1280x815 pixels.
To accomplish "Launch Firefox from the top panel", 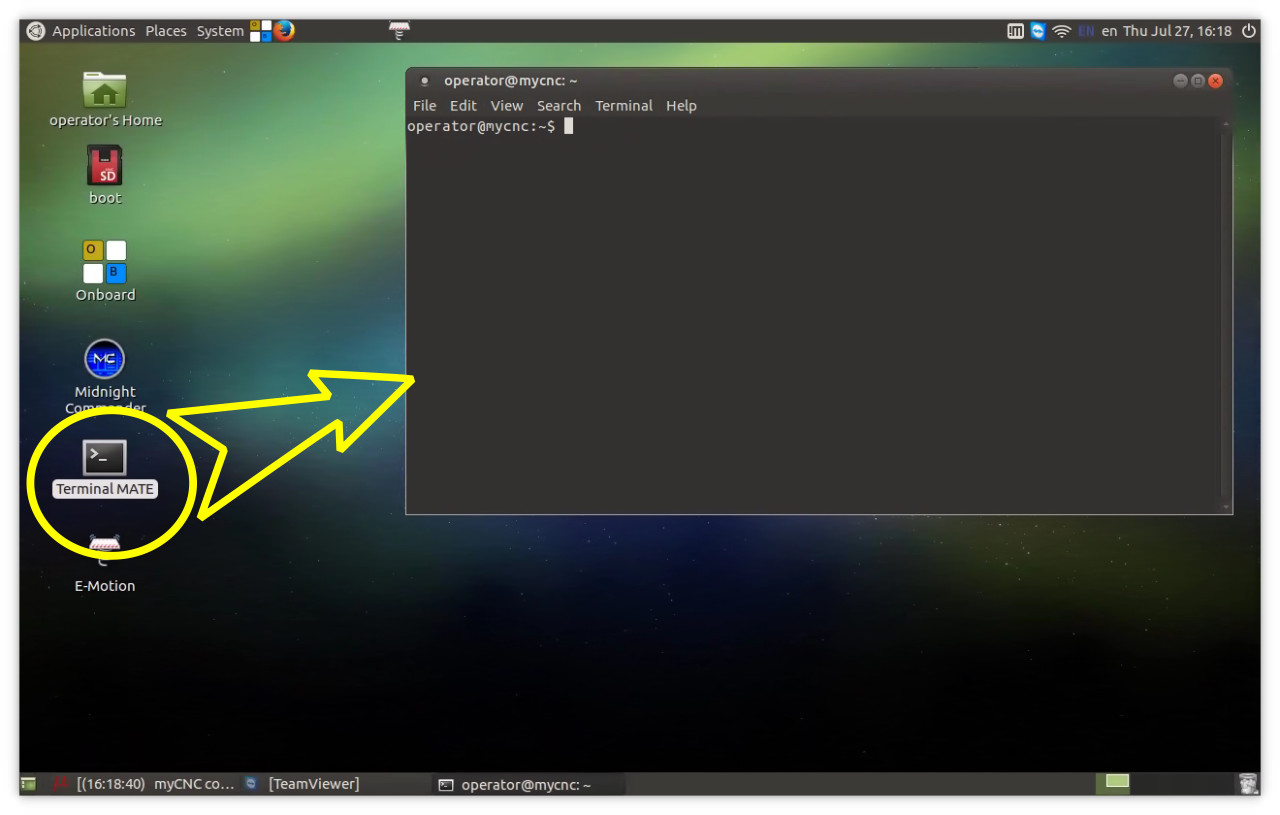I will (x=285, y=31).
